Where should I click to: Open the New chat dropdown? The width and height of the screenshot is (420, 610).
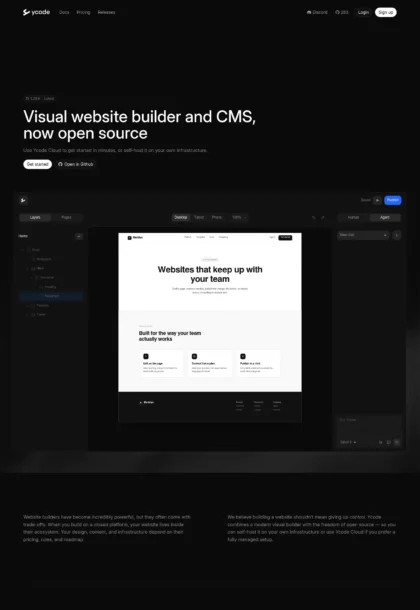pyautogui.click(x=363, y=235)
